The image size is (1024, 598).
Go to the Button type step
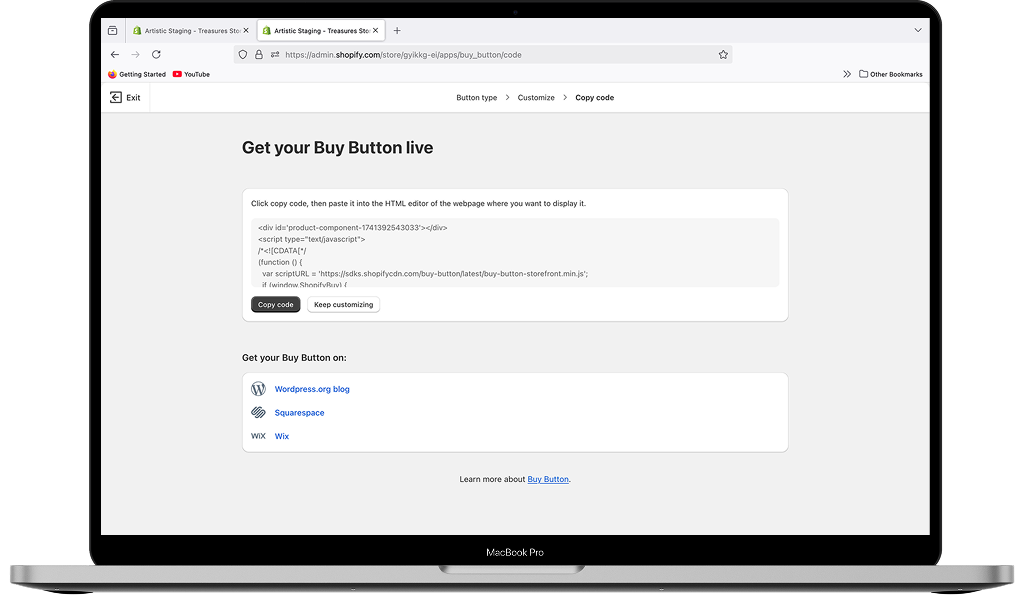pyautogui.click(x=477, y=98)
